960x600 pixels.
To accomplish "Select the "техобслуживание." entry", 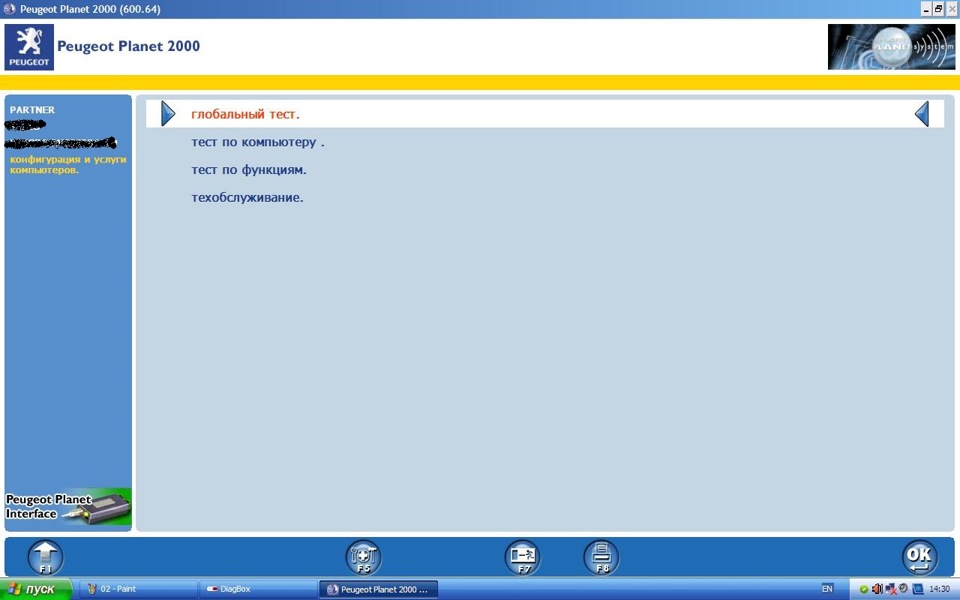I will 247,198.
